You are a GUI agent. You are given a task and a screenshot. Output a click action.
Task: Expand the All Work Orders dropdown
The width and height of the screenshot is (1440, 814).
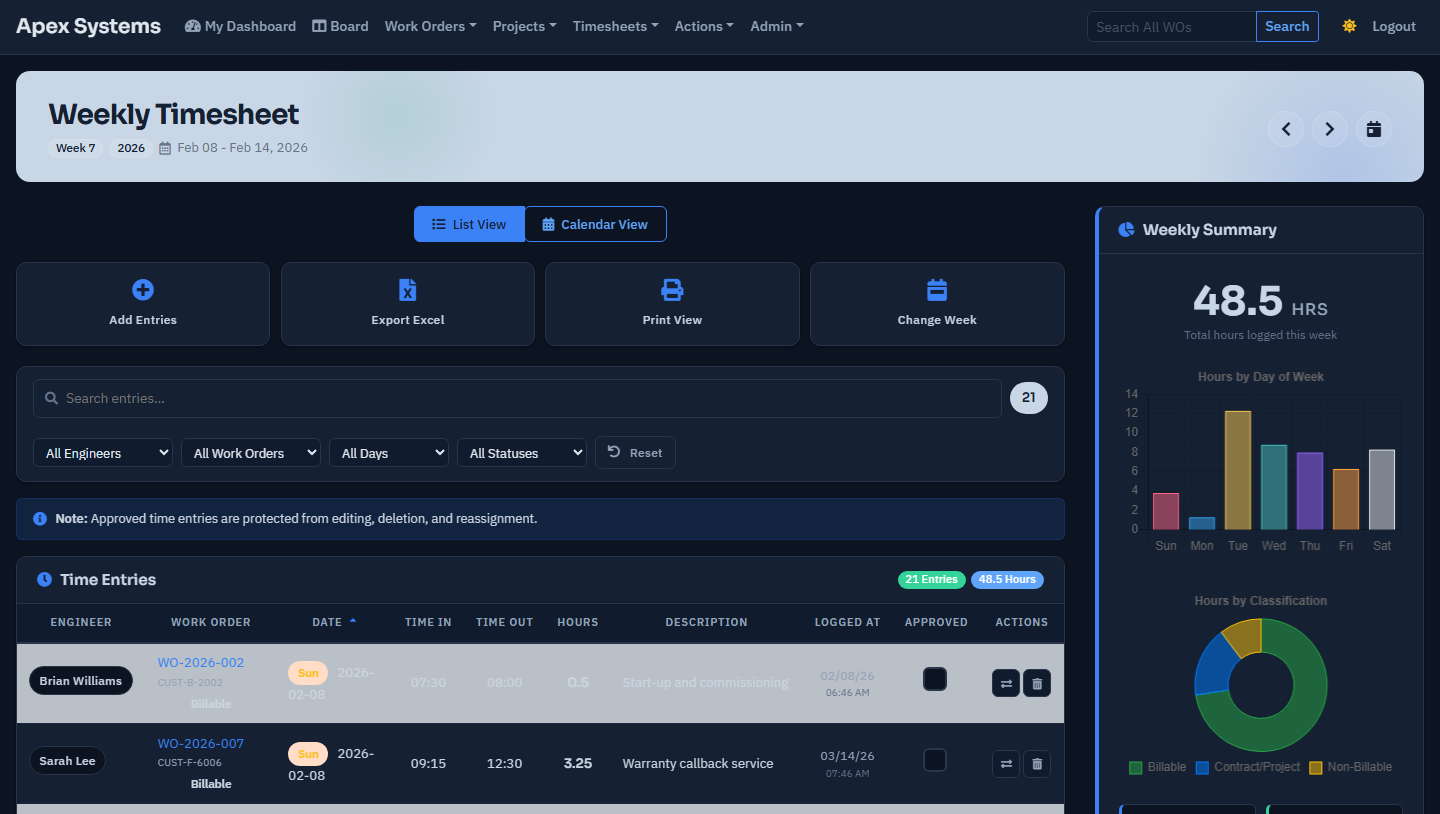coord(250,453)
